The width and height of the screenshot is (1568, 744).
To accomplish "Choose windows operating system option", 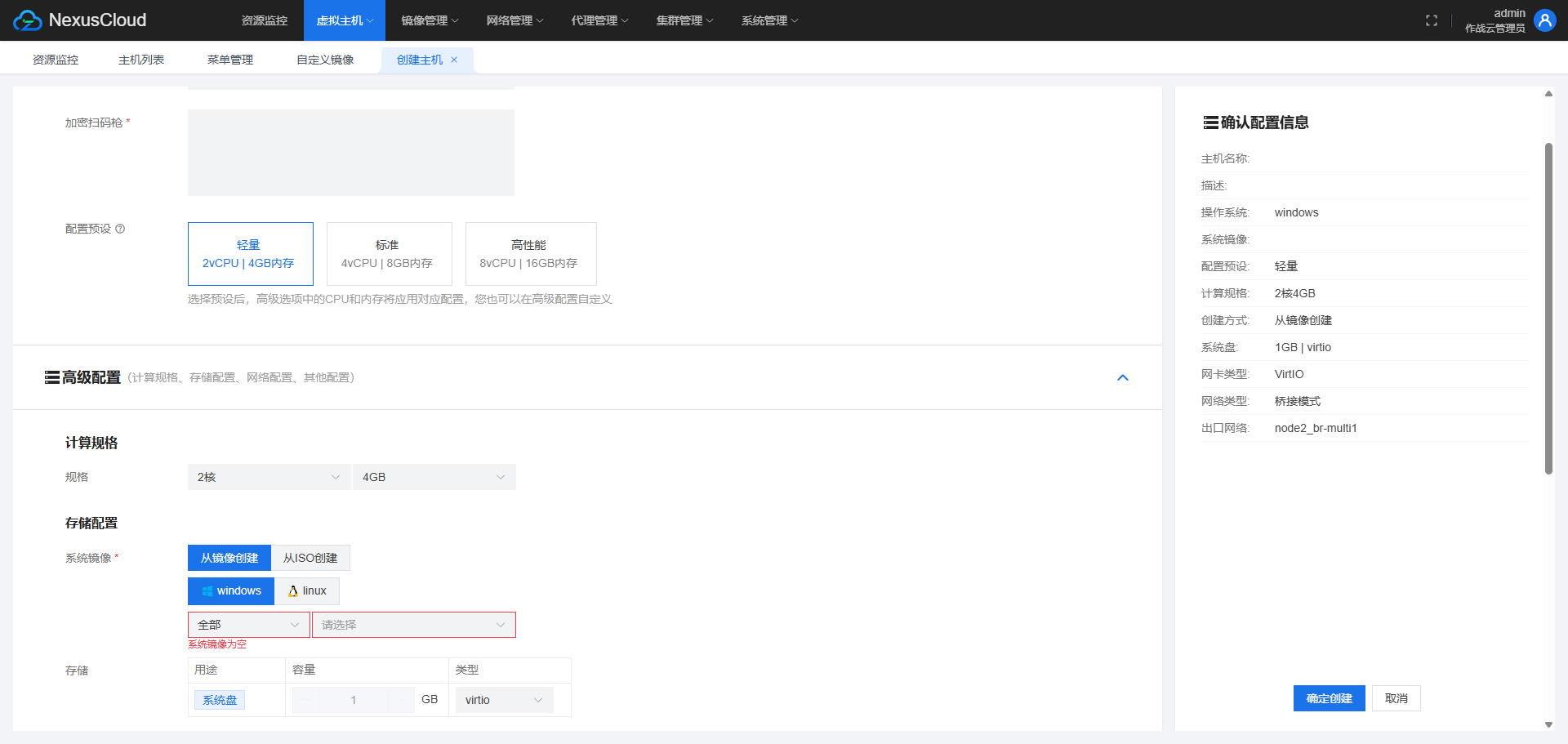I will coord(231,590).
